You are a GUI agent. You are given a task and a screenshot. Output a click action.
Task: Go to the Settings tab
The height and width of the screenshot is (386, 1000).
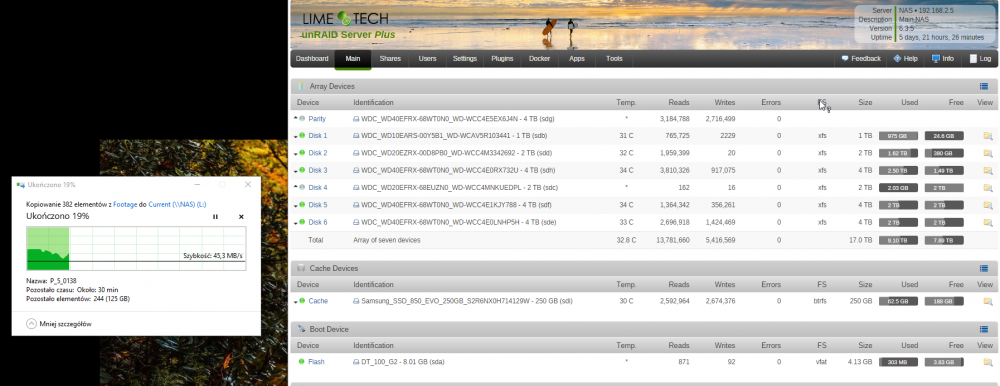(465, 59)
